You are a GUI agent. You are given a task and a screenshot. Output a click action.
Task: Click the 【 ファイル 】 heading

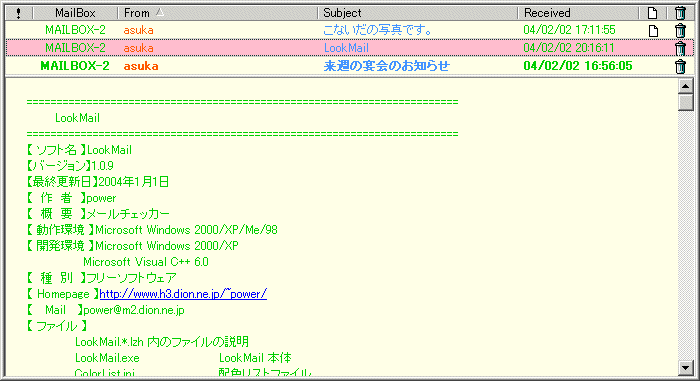coord(56,326)
